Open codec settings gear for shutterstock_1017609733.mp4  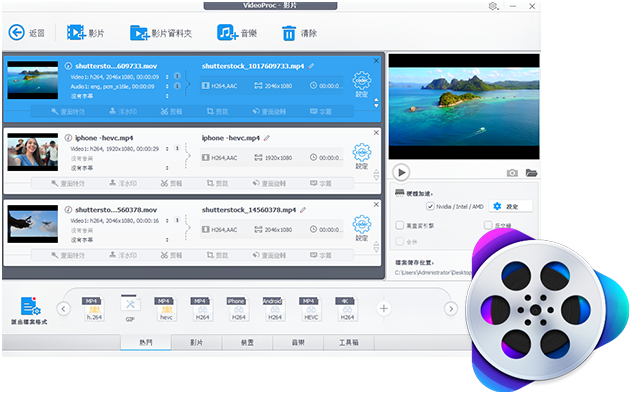[362, 81]
